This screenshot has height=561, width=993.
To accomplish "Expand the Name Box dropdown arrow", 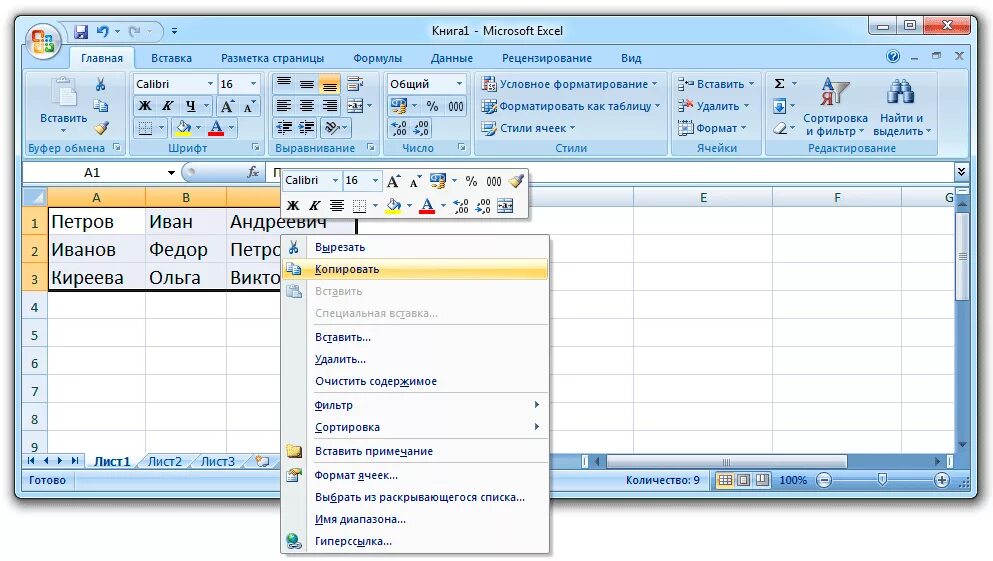I will tap(171, 172).
